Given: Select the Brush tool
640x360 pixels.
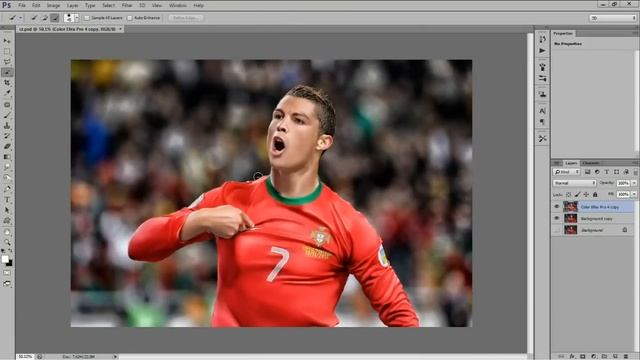Looking at the screenshot, I should click(x=7, y=116).
